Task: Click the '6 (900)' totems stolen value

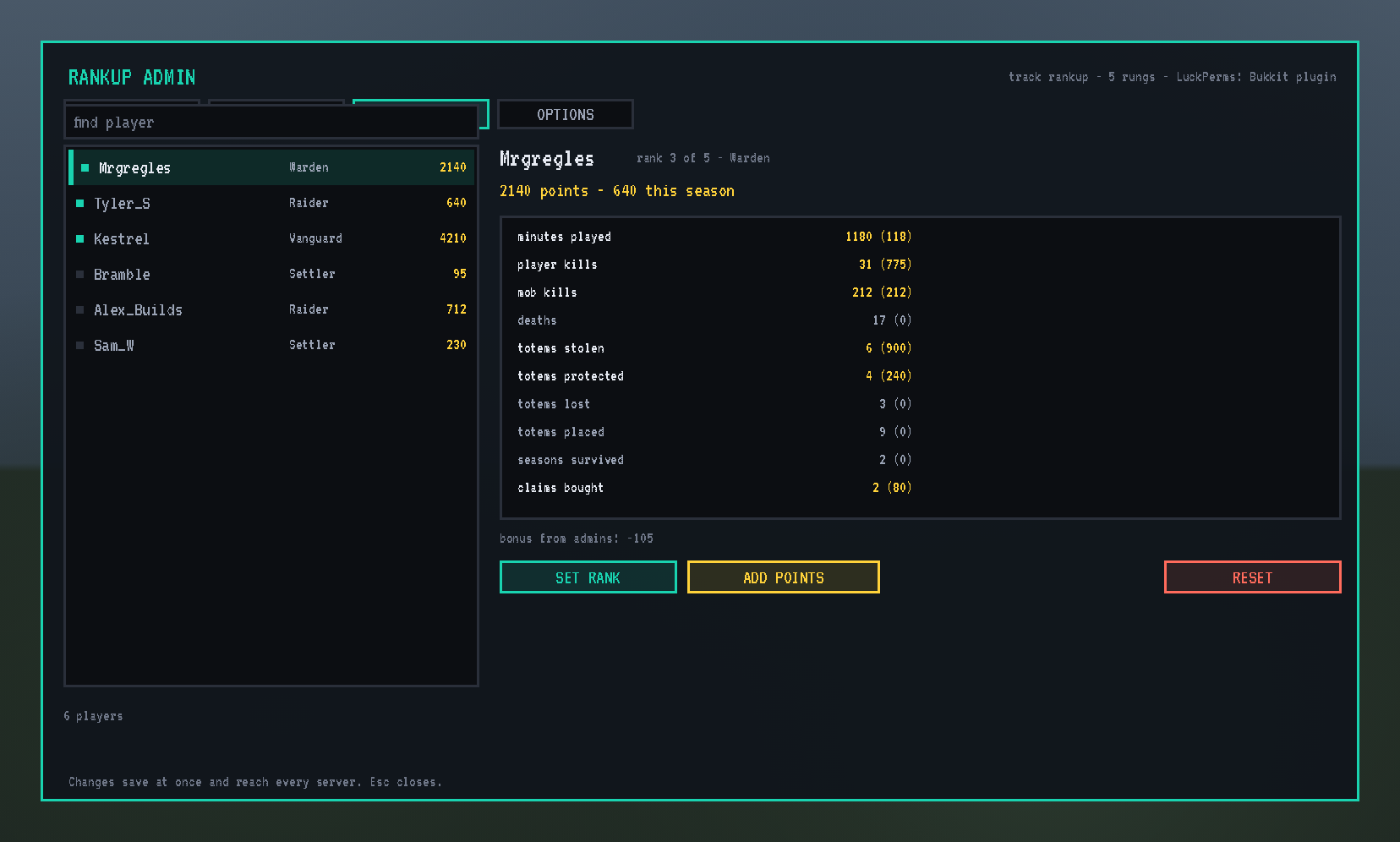Action: [x=889, y=348]
